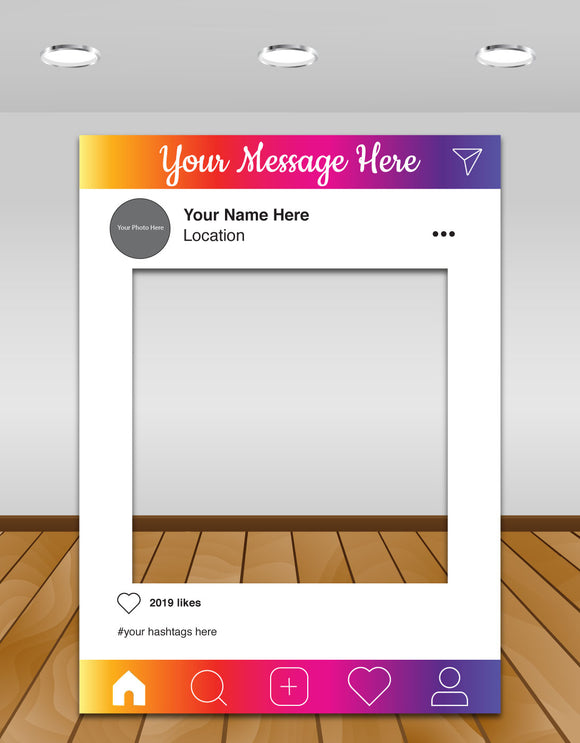
Task: Open the profile person icon
Action: [x=450, y=687]
